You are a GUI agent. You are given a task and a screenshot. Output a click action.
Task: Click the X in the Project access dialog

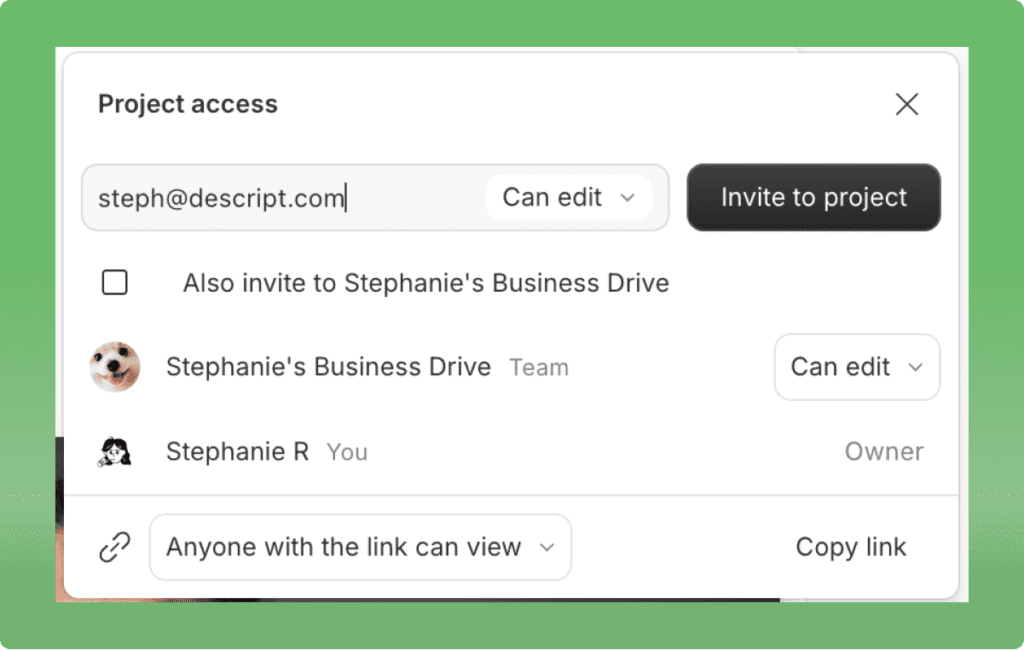[x=907, y=104]
